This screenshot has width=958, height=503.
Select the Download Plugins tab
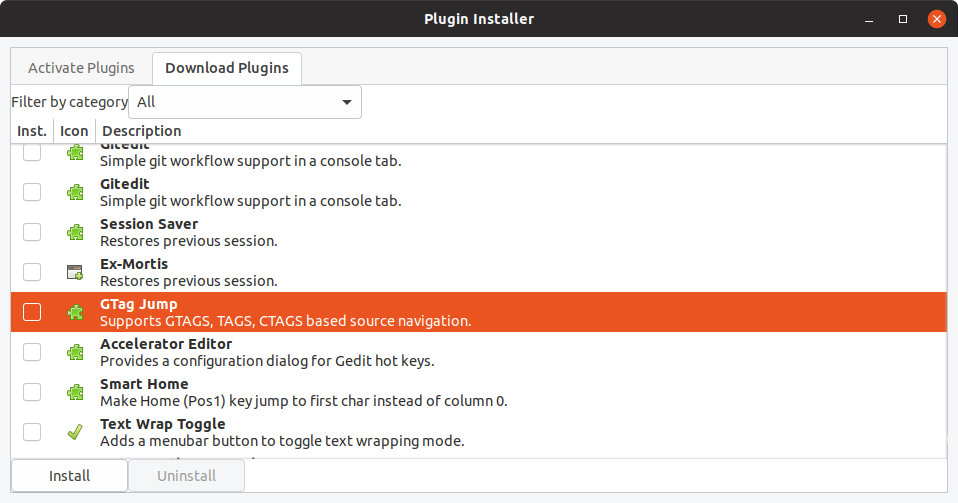pyautogui.click(x=227, y=68)
